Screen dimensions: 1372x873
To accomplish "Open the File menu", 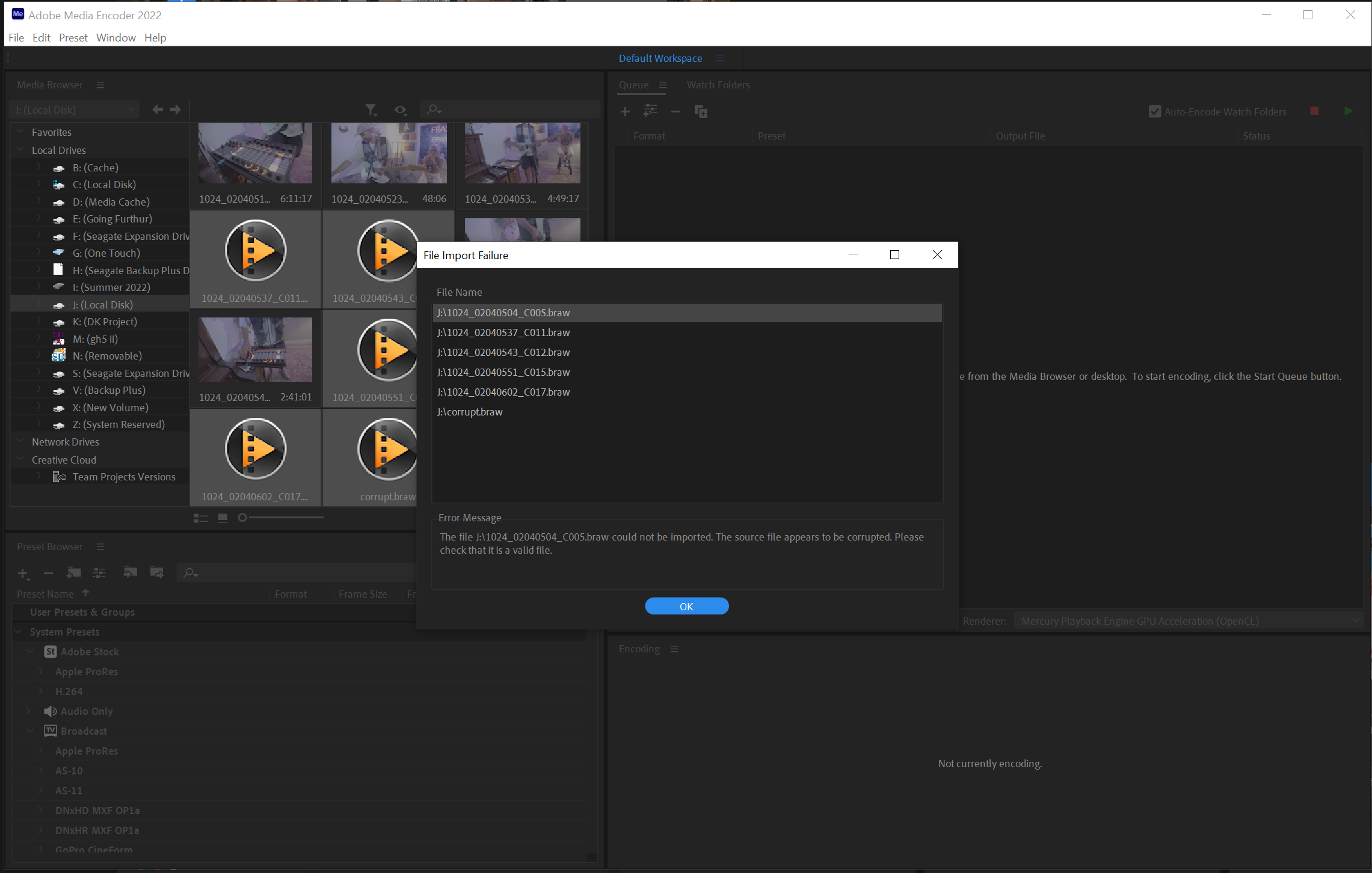I will tap(16, 37).
